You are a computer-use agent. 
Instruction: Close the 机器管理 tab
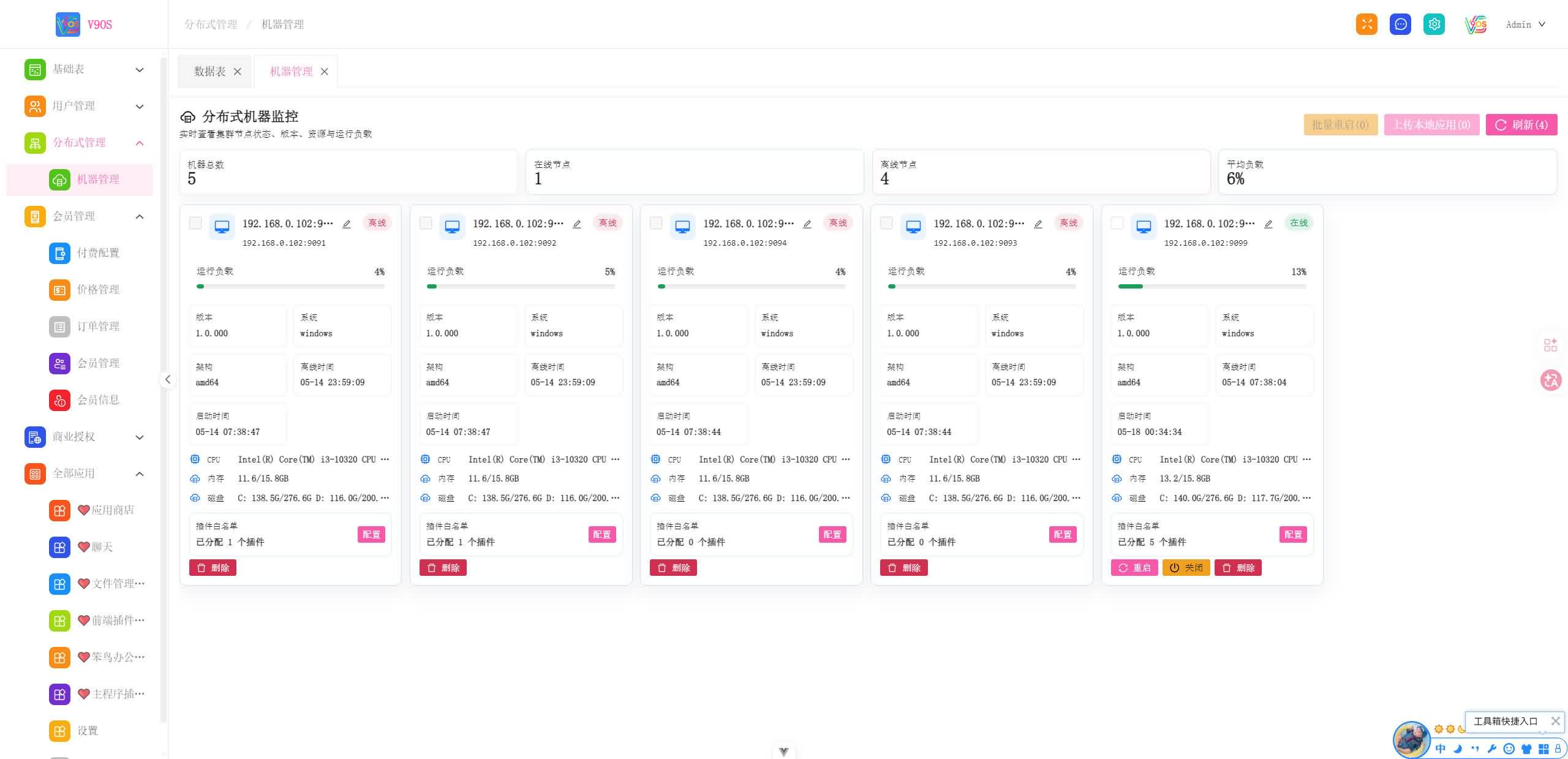[325, 72]
